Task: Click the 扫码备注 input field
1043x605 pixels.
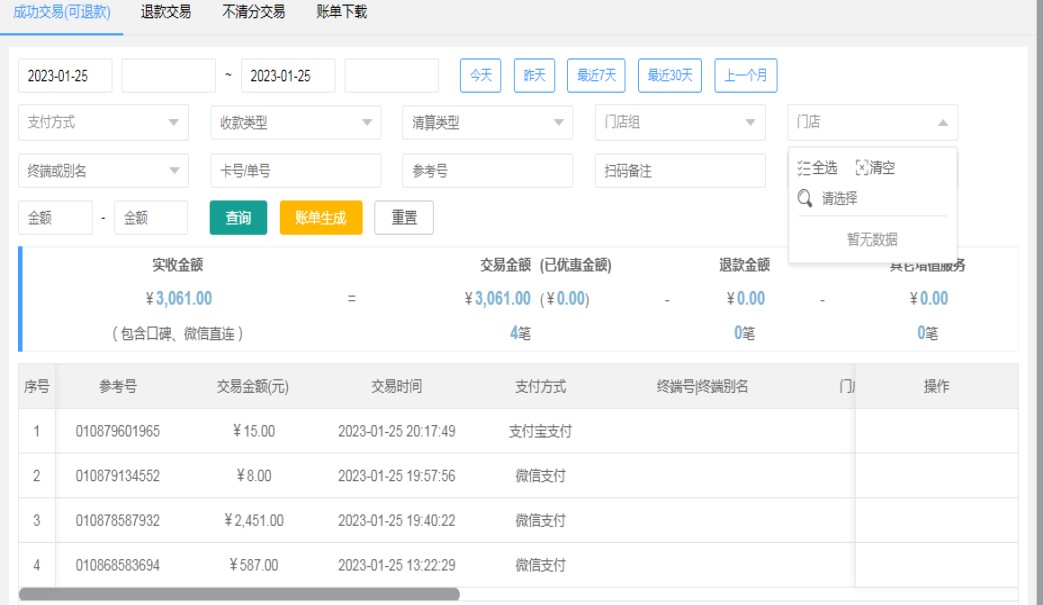Action: coord(679,171)
